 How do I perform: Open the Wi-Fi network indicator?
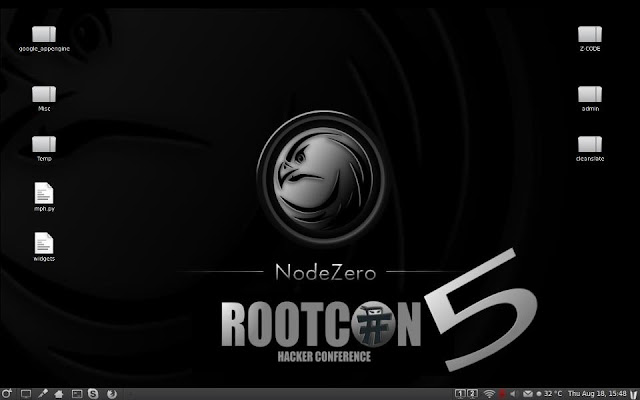click(489, 394)
